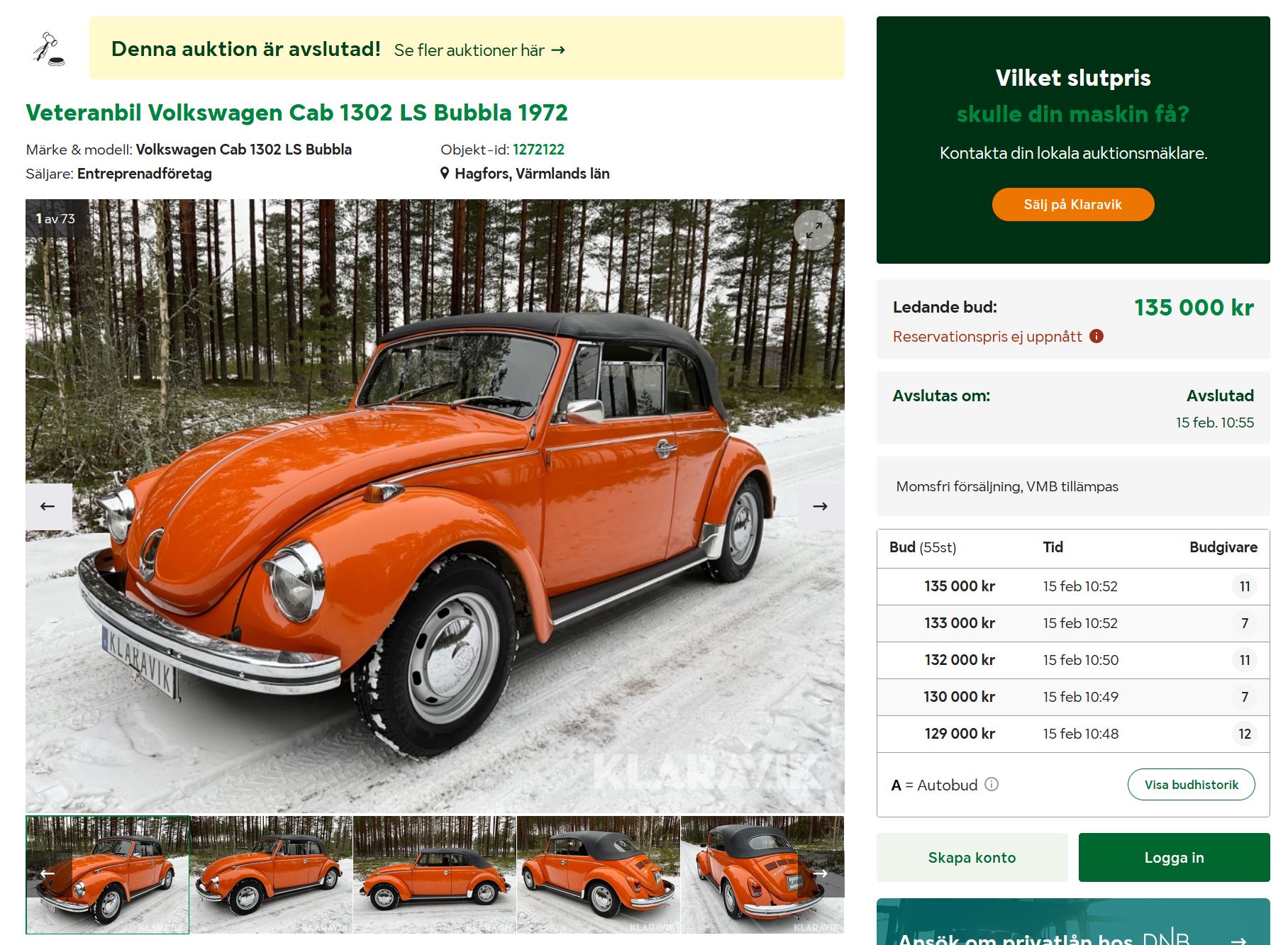Show full bid history with Visa budhistorik

1192,785
